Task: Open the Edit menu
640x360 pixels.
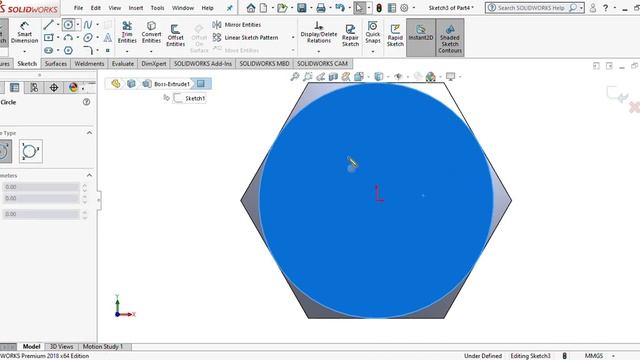Action: point(96,8)
